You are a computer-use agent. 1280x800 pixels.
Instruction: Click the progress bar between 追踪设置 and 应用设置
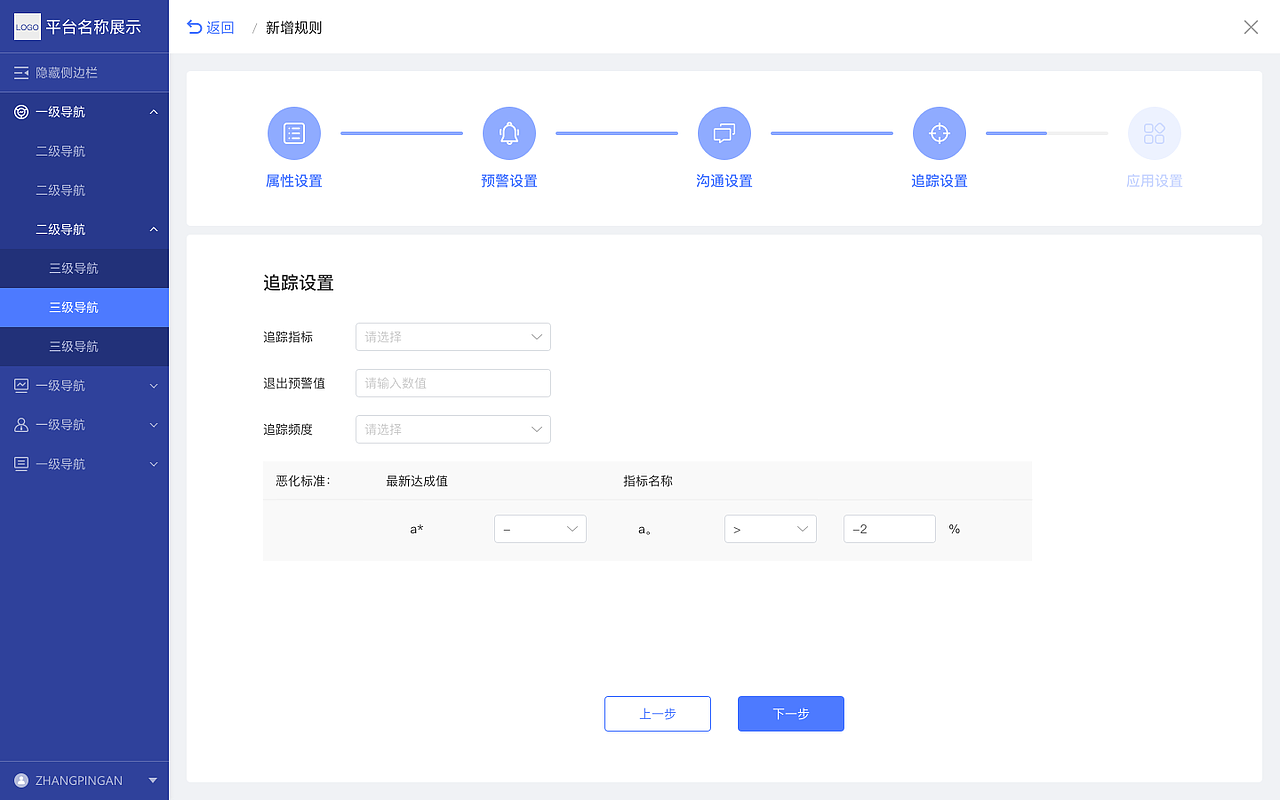pos(1046,132)
